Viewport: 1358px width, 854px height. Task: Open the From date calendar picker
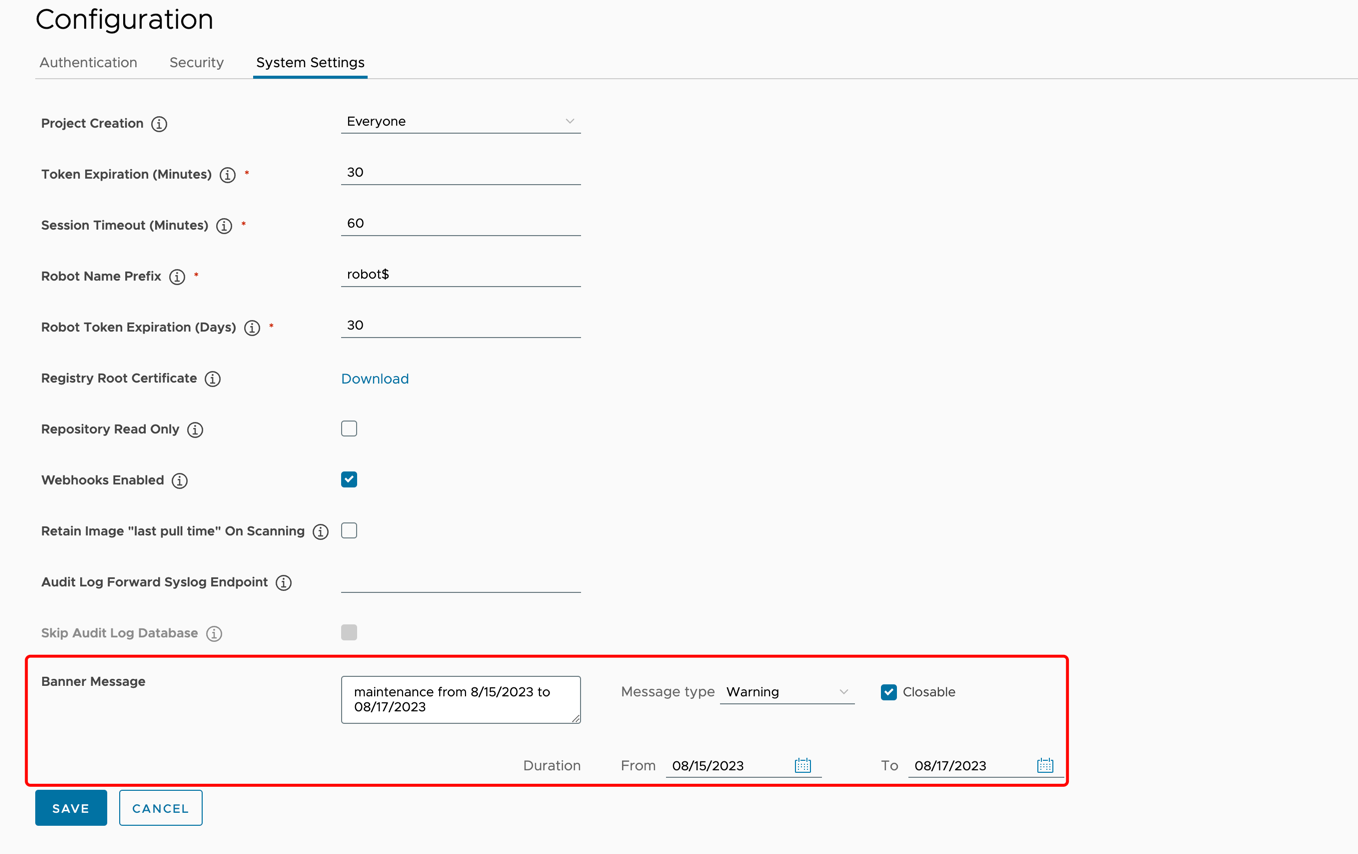(803, 765)
